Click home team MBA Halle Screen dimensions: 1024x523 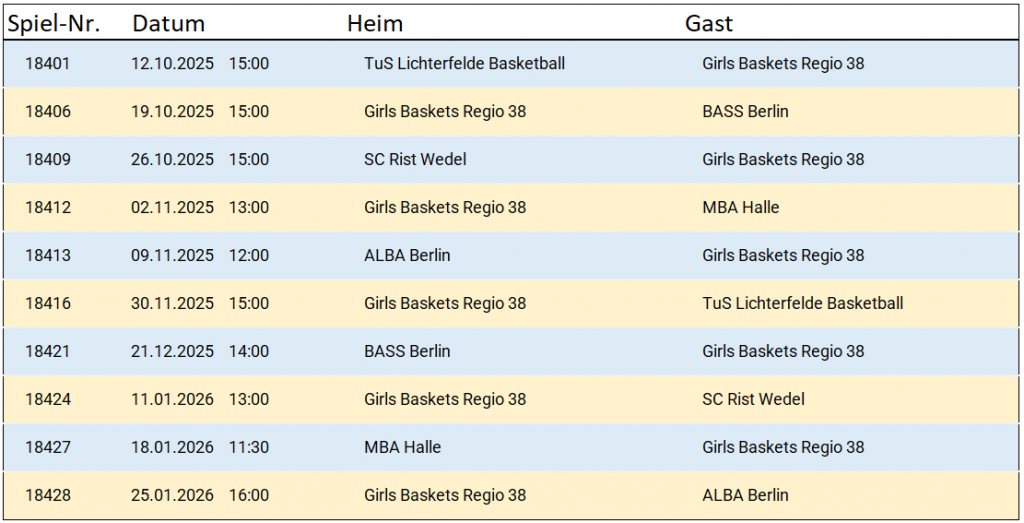[x=402, y=448]
